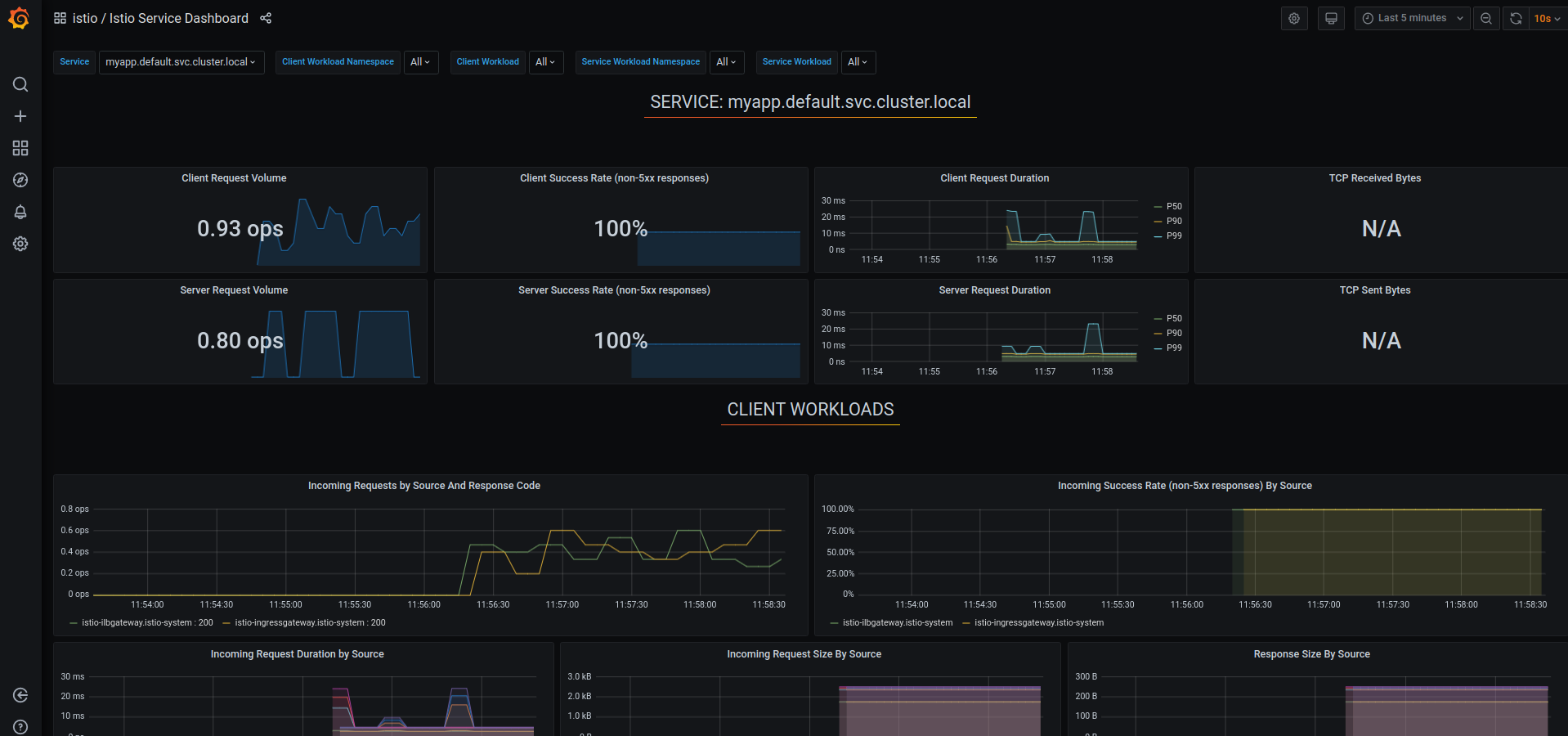Open the Last 5 minutes time picker
Viewport: 1568px width, 736px height.
[x=1413, y=18]
